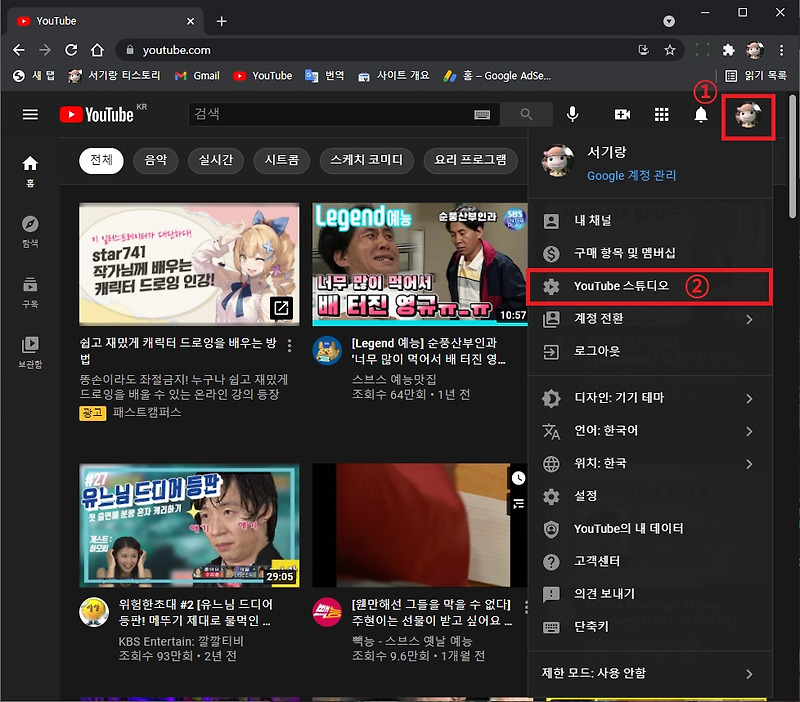The image size is (800, 702).
Task: Click 로그아웃 menu item
Action: (650, 352)
